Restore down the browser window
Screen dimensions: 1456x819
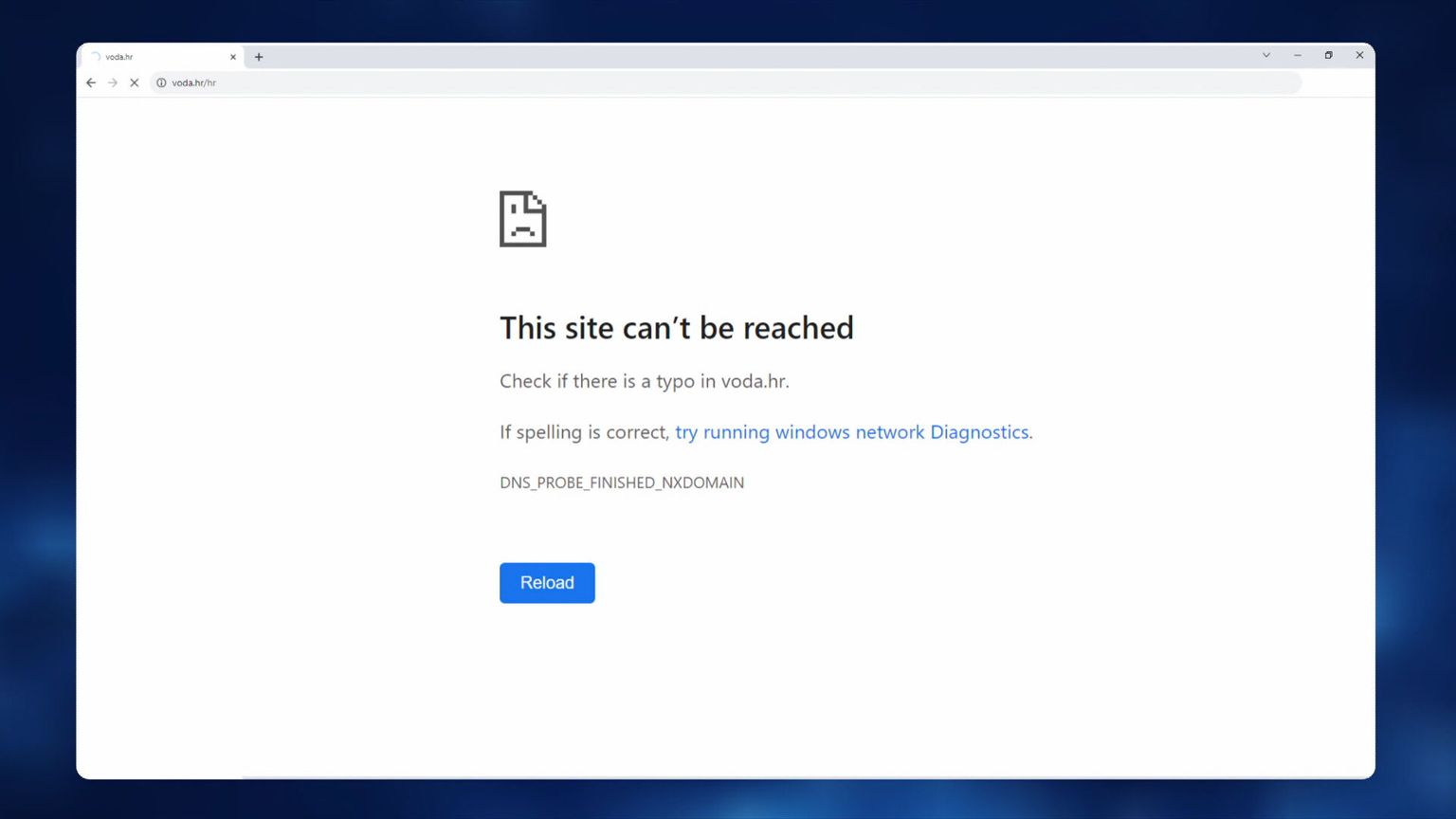point(1328,55)
